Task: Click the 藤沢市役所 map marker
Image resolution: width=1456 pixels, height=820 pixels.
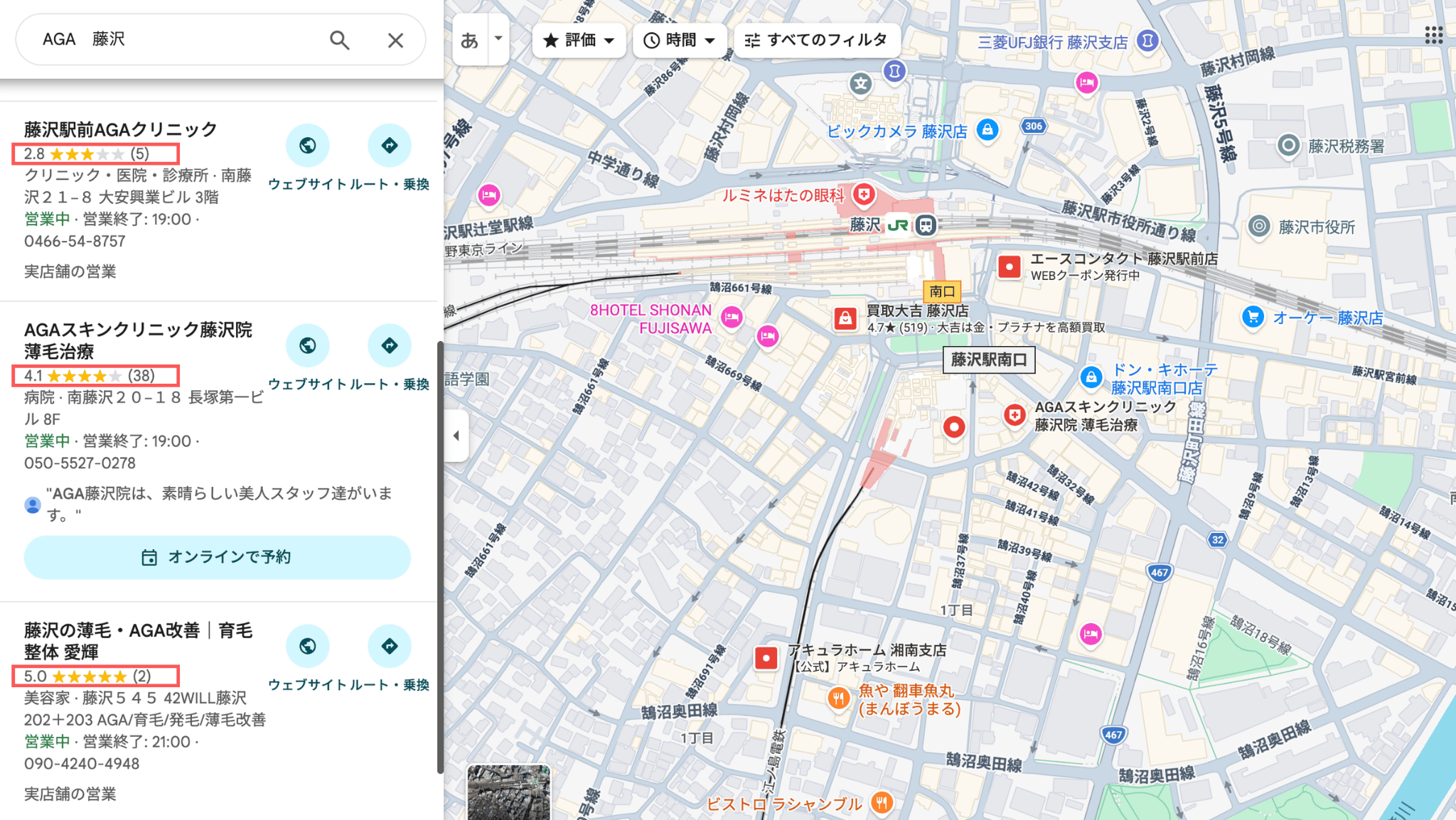Action: [x=1259, y=227]
